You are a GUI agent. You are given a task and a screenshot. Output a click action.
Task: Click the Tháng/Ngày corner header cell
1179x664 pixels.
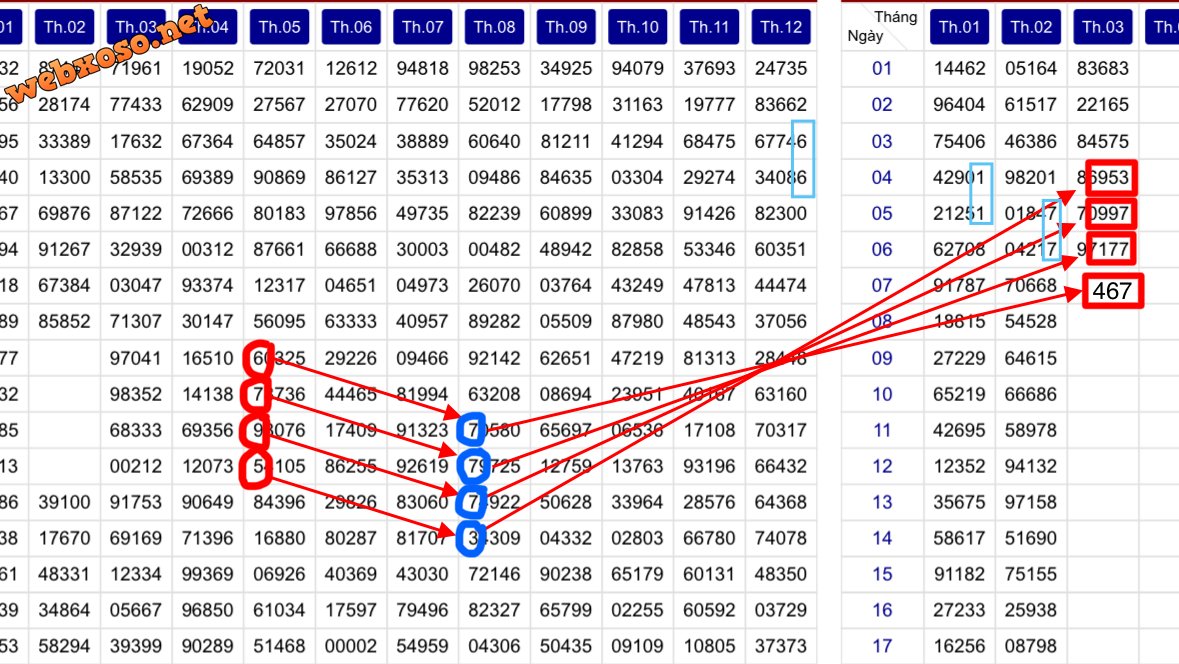881,26
